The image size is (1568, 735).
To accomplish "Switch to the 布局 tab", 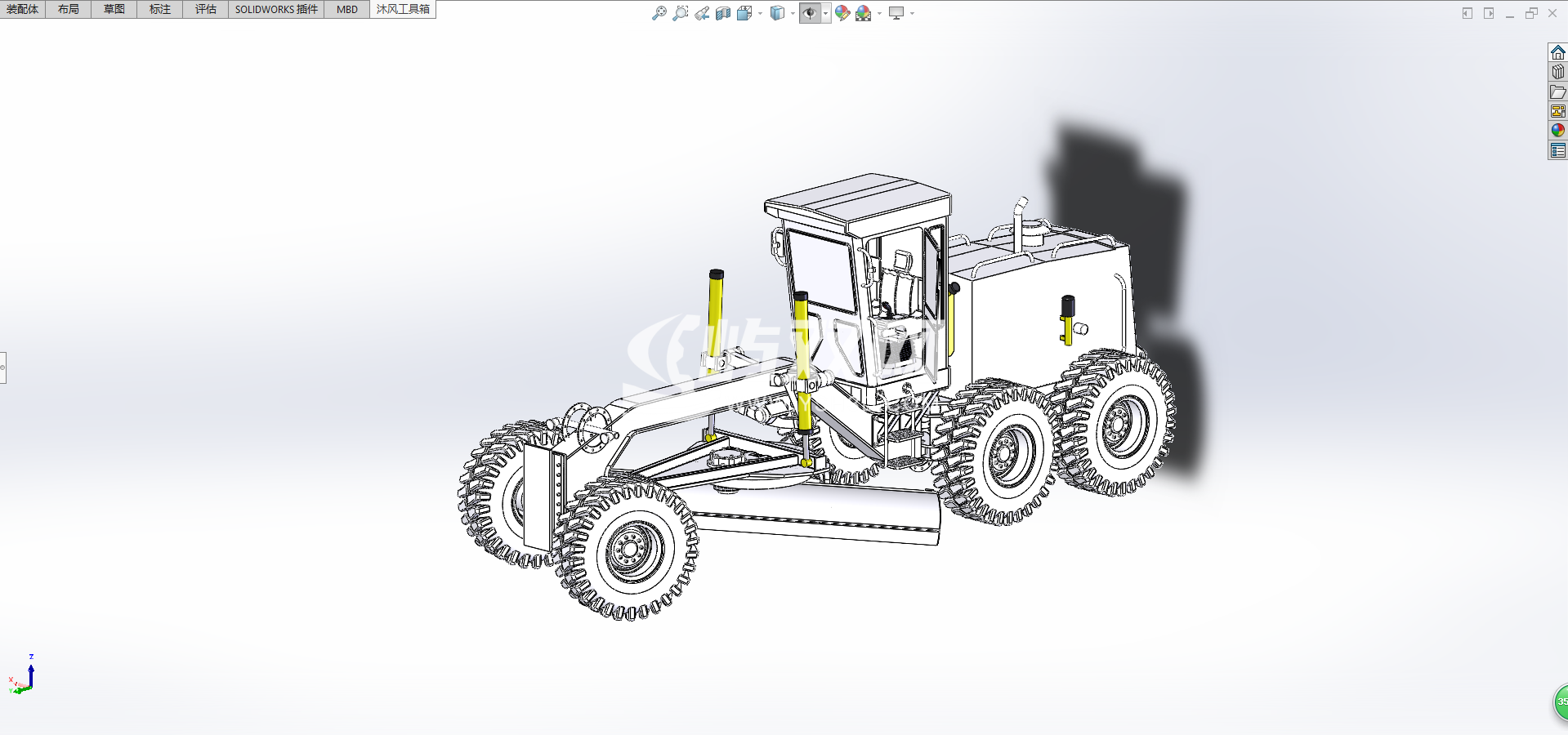I will pyautogui.click(x=69, y=9).
